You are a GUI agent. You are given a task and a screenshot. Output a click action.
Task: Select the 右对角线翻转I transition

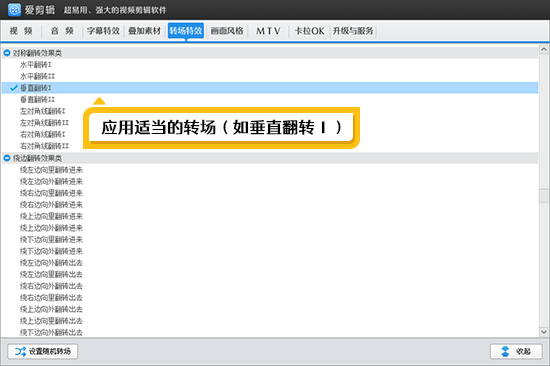tap(42, 134)
